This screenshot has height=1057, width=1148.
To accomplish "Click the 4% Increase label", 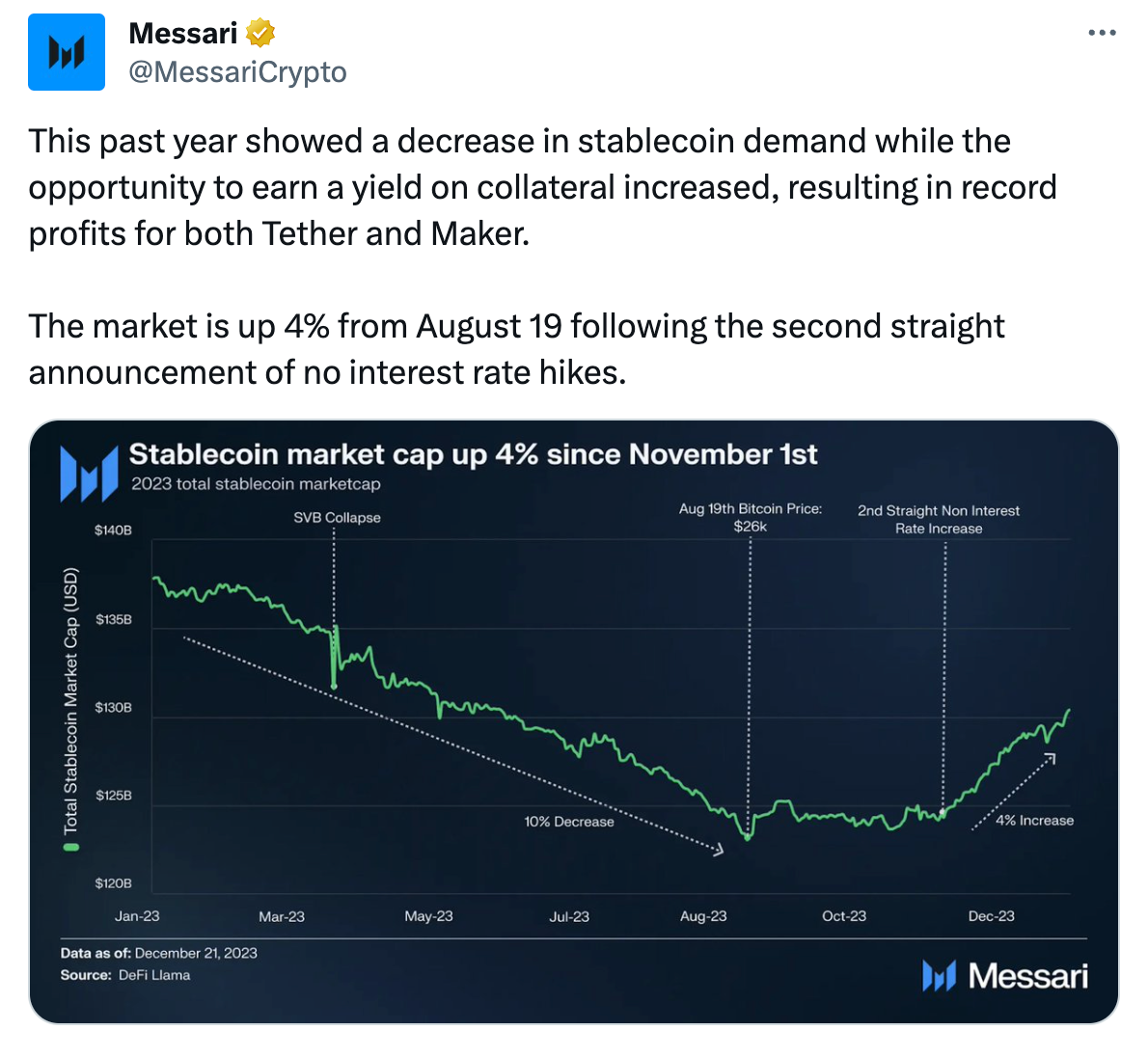I will [1034, 821].
